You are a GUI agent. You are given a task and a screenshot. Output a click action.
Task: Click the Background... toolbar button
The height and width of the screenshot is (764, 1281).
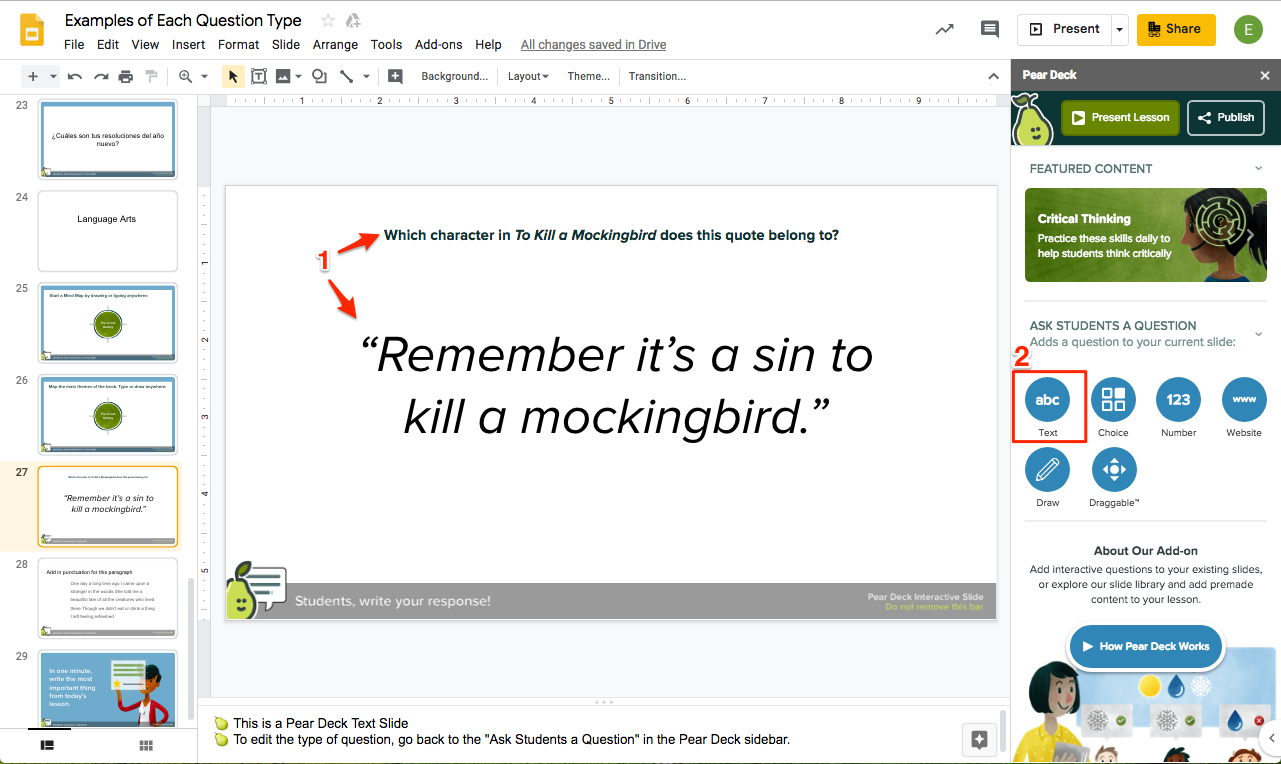click(455, 76)
